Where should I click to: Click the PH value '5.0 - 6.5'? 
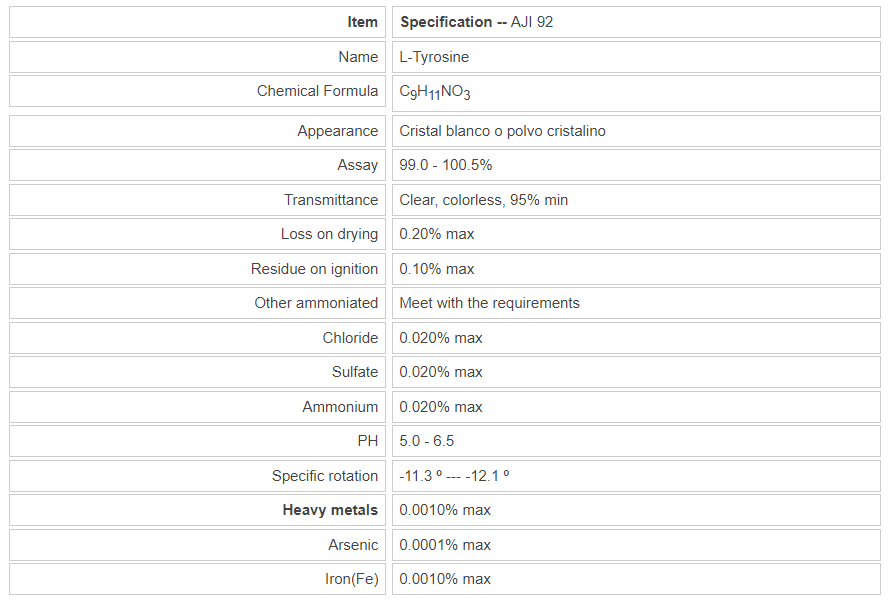(x=427, y=441)
